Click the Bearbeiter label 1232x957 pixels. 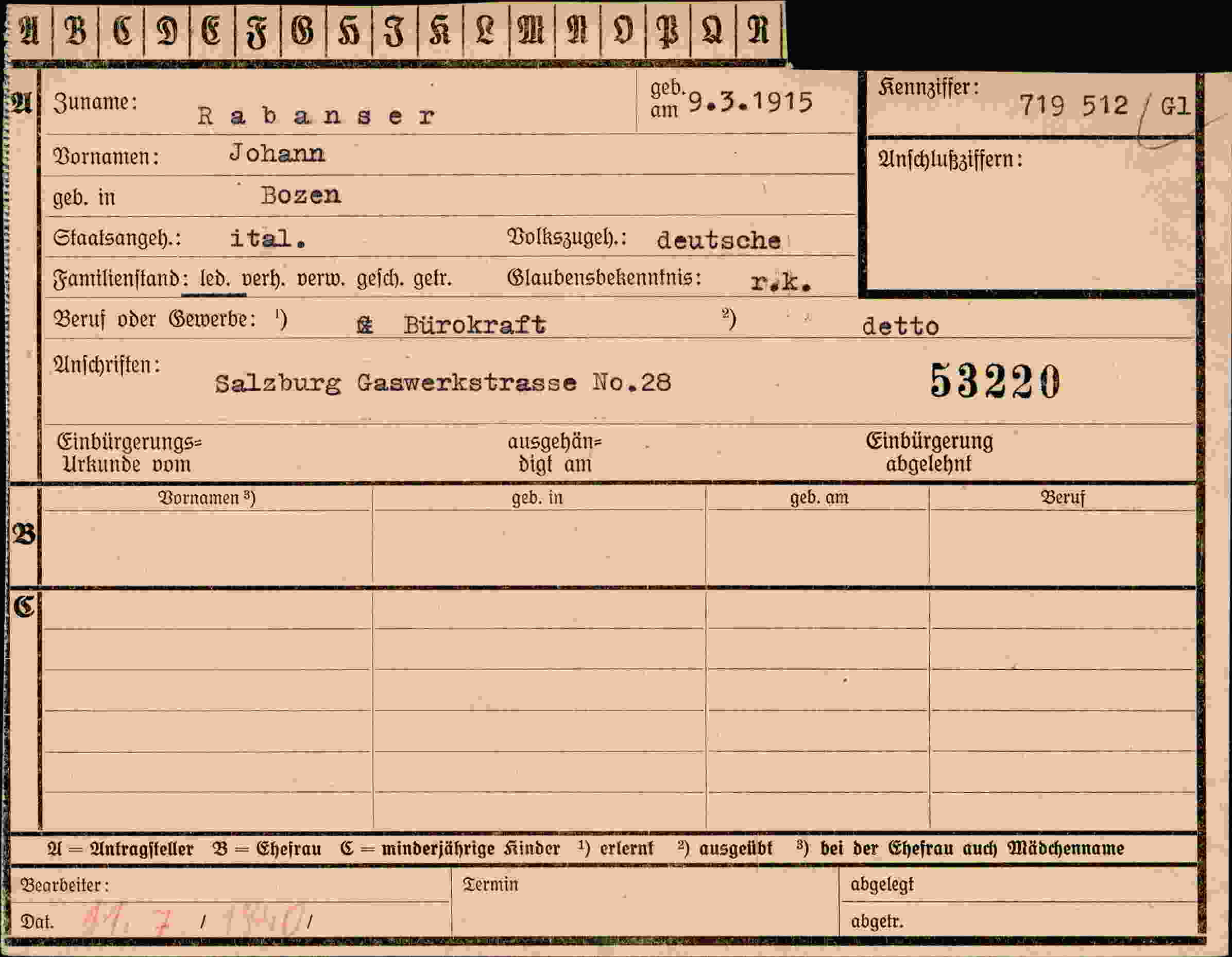(64, 885)
